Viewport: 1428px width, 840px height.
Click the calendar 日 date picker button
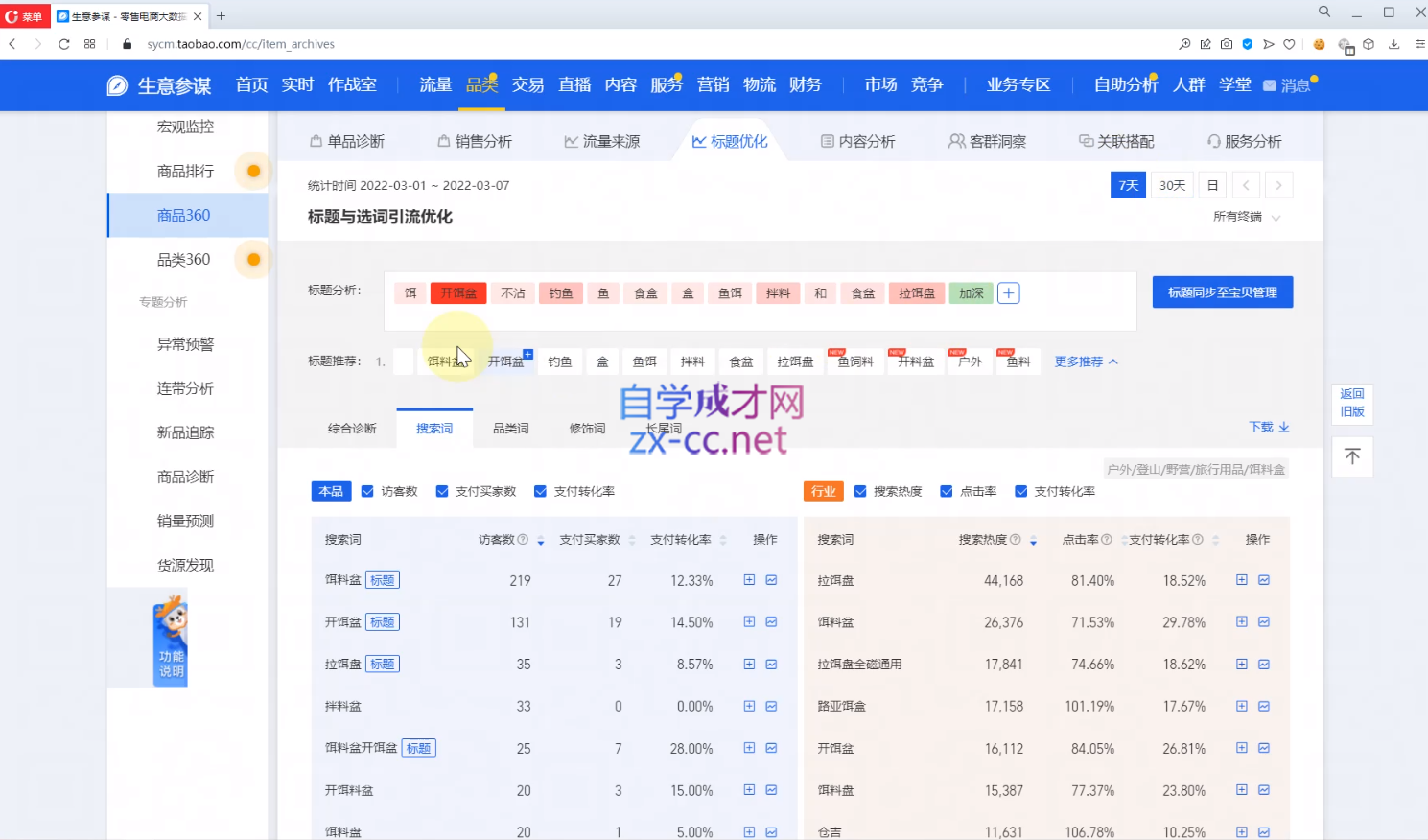click(x=1213, y=185)
